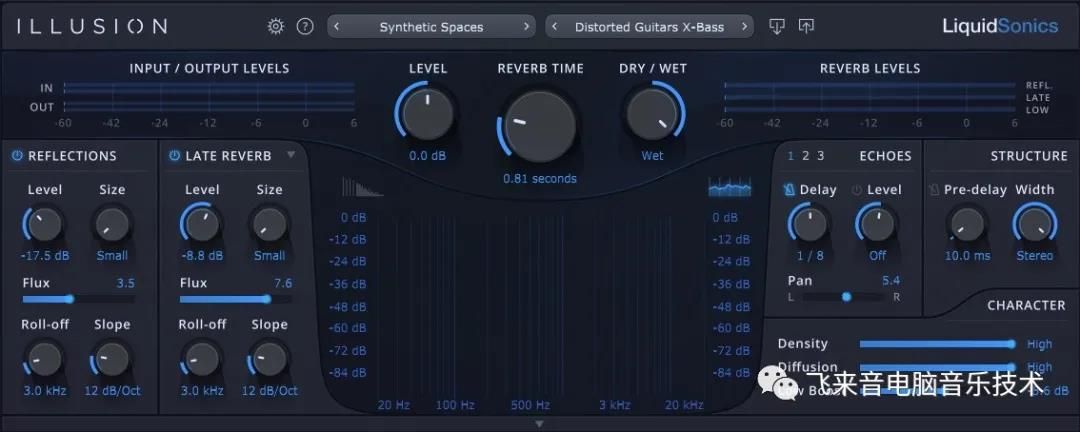Click the Late Reverb Slope knob
Screen dimensions: 1080x432
(x=269, y=359)
